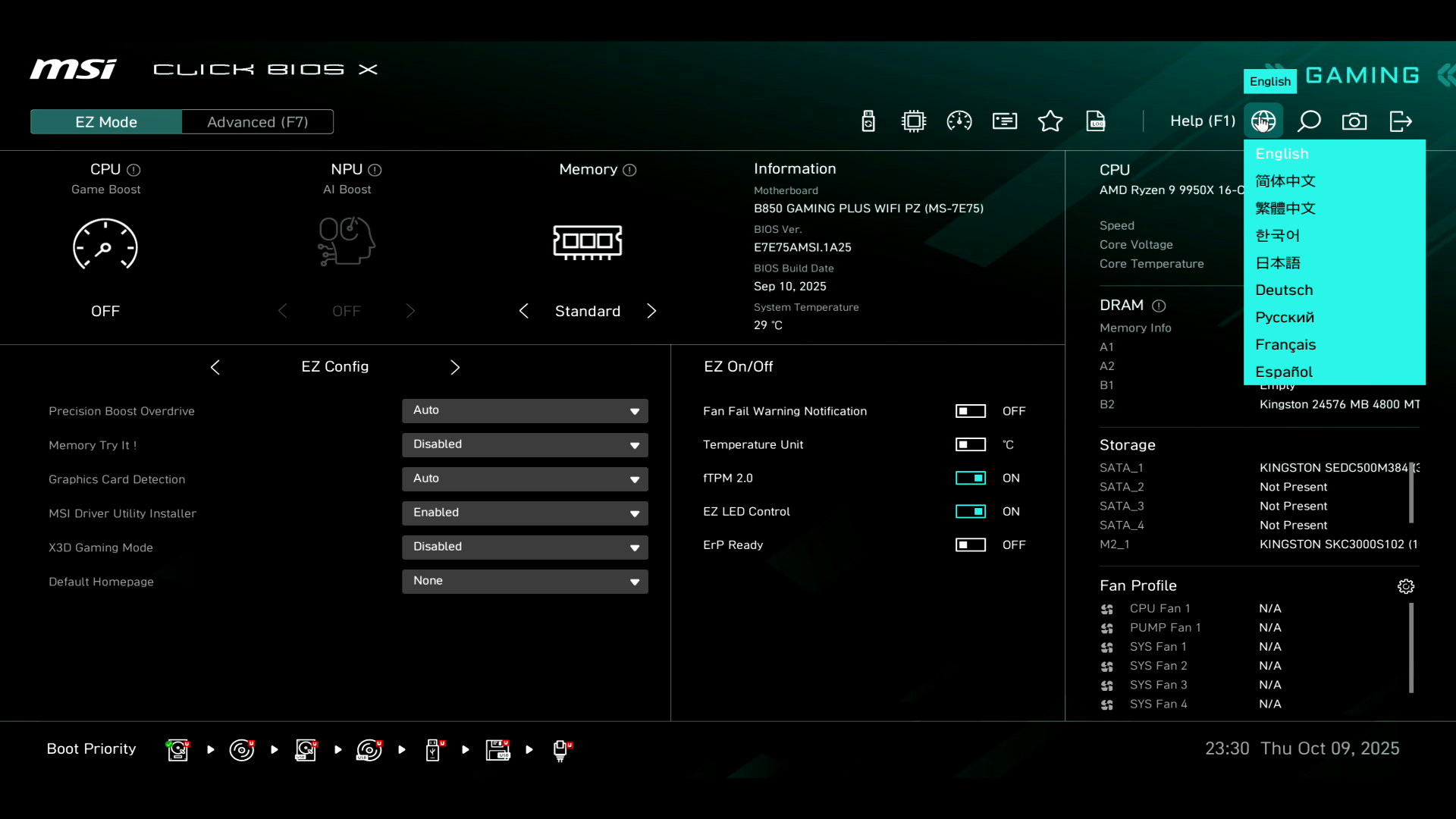This screenshot has height=819, width=1456.
Task: Switch to the Advanced (F7) tab
Action: click(257, 122)
